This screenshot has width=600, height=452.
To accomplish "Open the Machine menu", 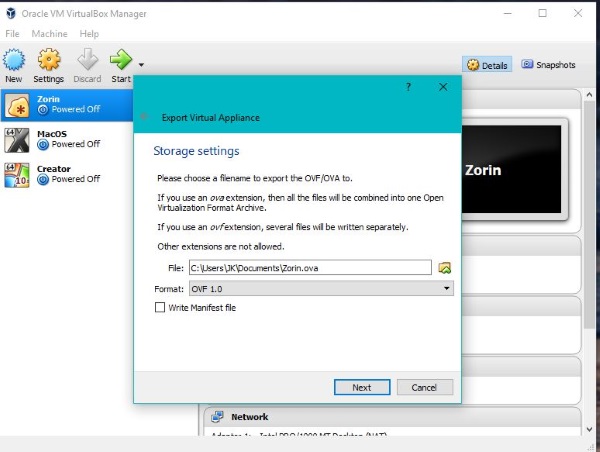I will [x=49, y=34].
